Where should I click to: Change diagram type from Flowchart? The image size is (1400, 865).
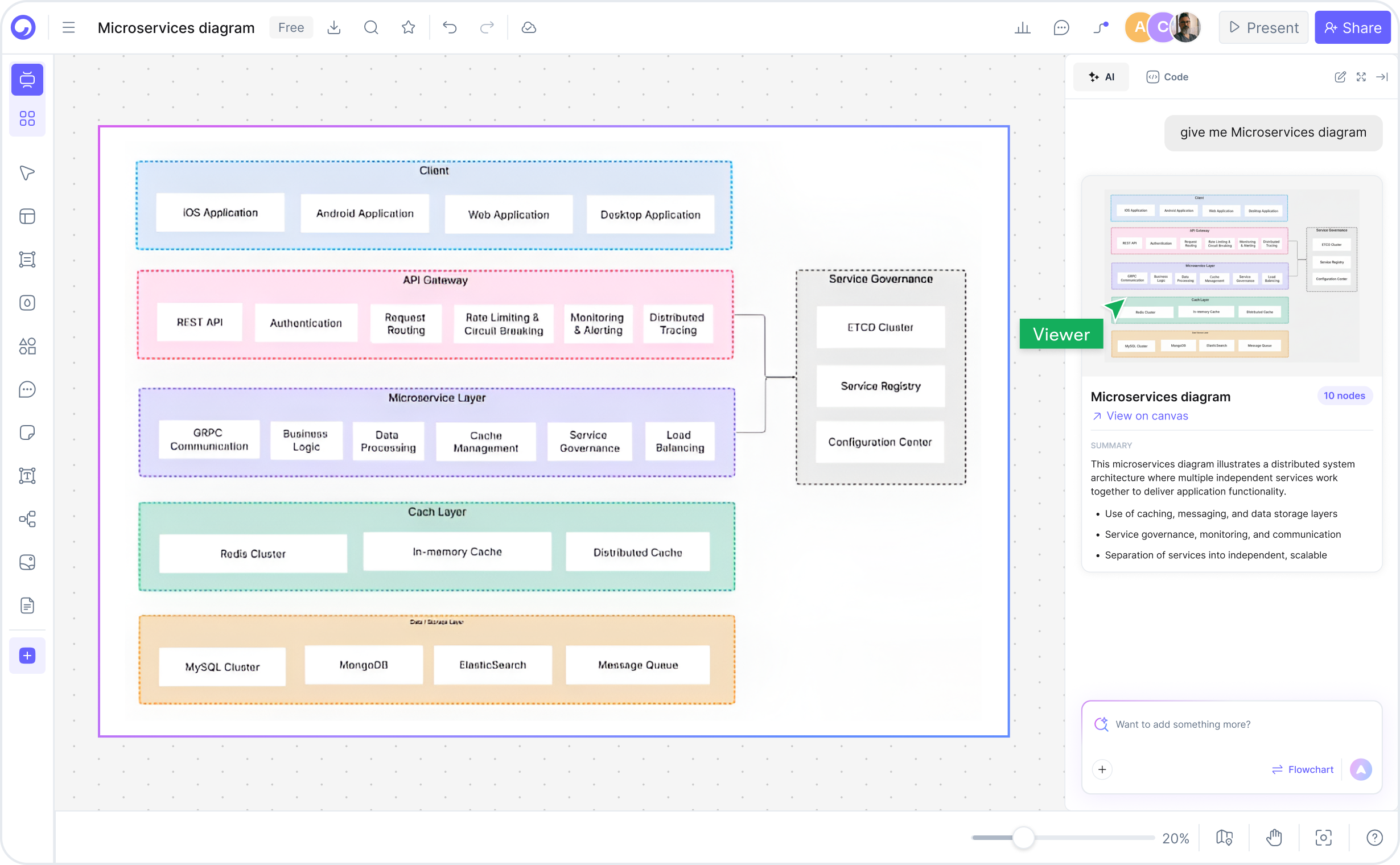[1303, 769]
